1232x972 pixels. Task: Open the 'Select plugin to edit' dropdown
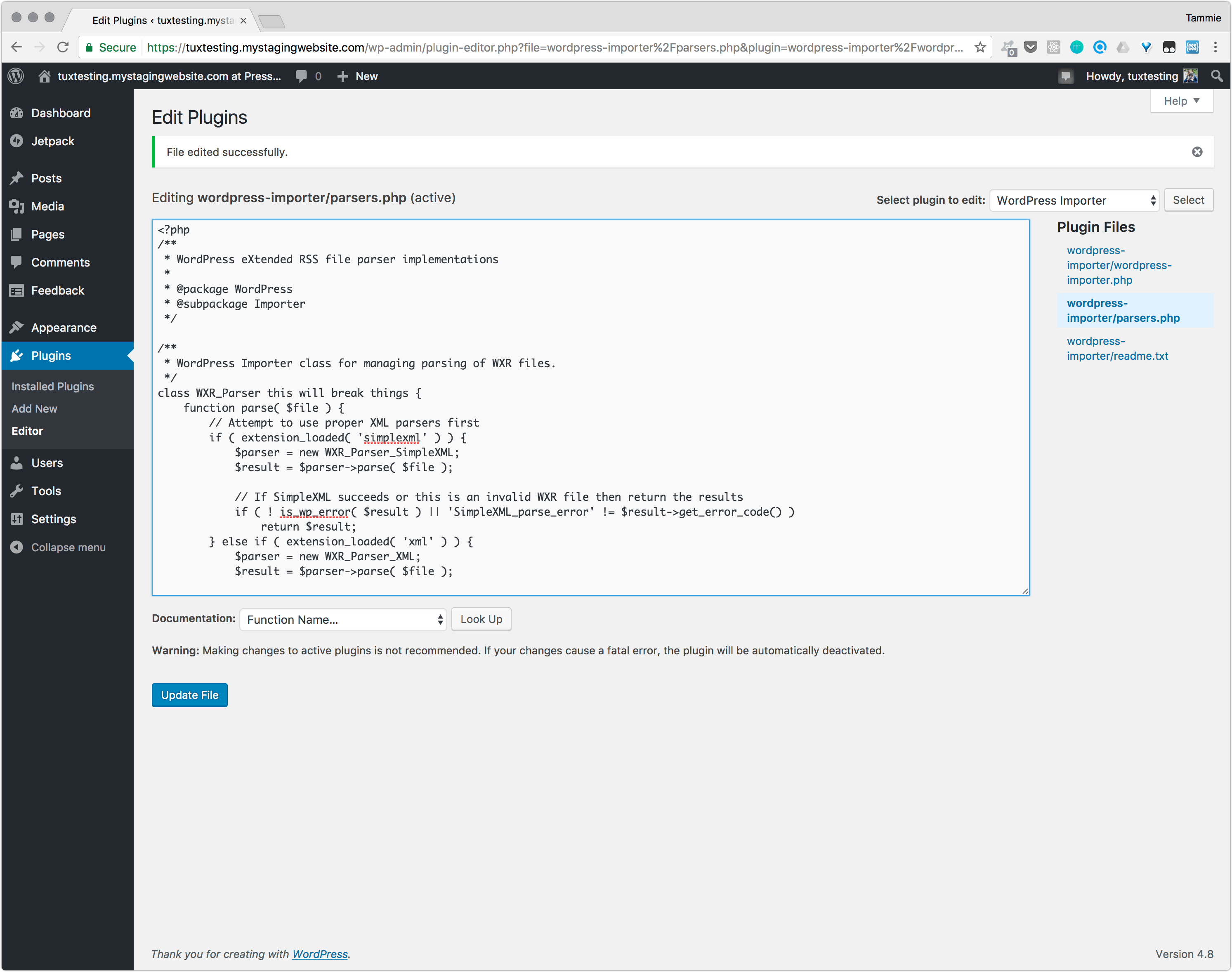[x=1074, y=201]
